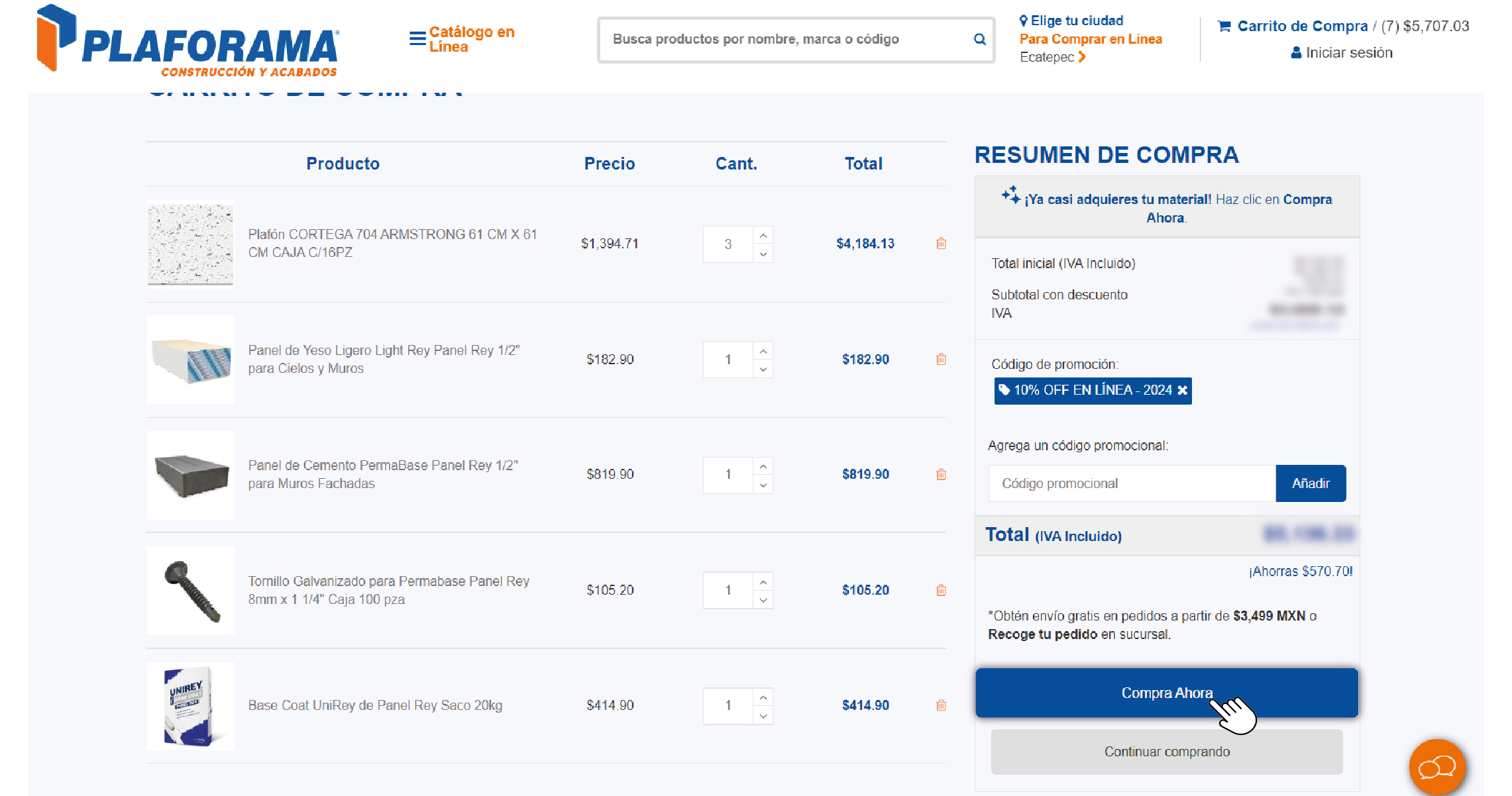Increase Plafón CORTEGA quantity with up arrow
The image size is (1512, 796).
763,236
